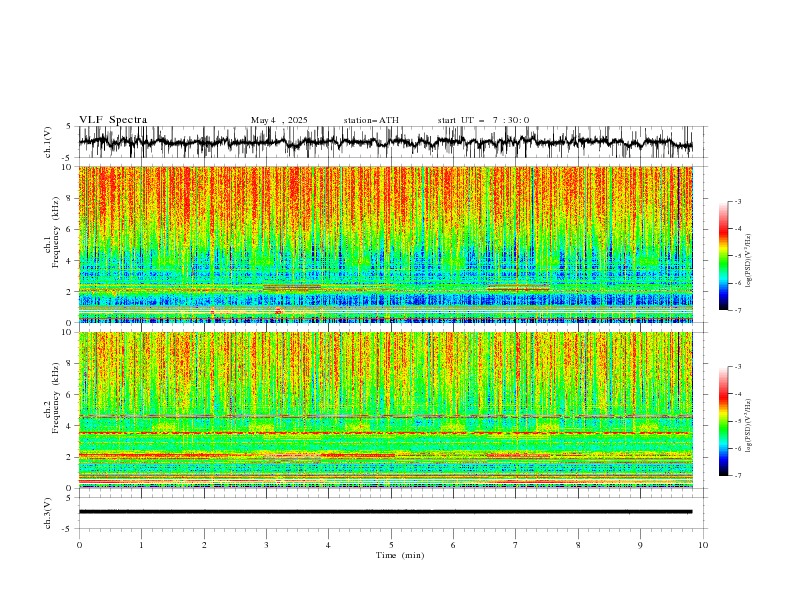This screenshot has height=612, width=792.
Task: Click the "start UT = 7 :30:0" text
Action: click(483, 120)
